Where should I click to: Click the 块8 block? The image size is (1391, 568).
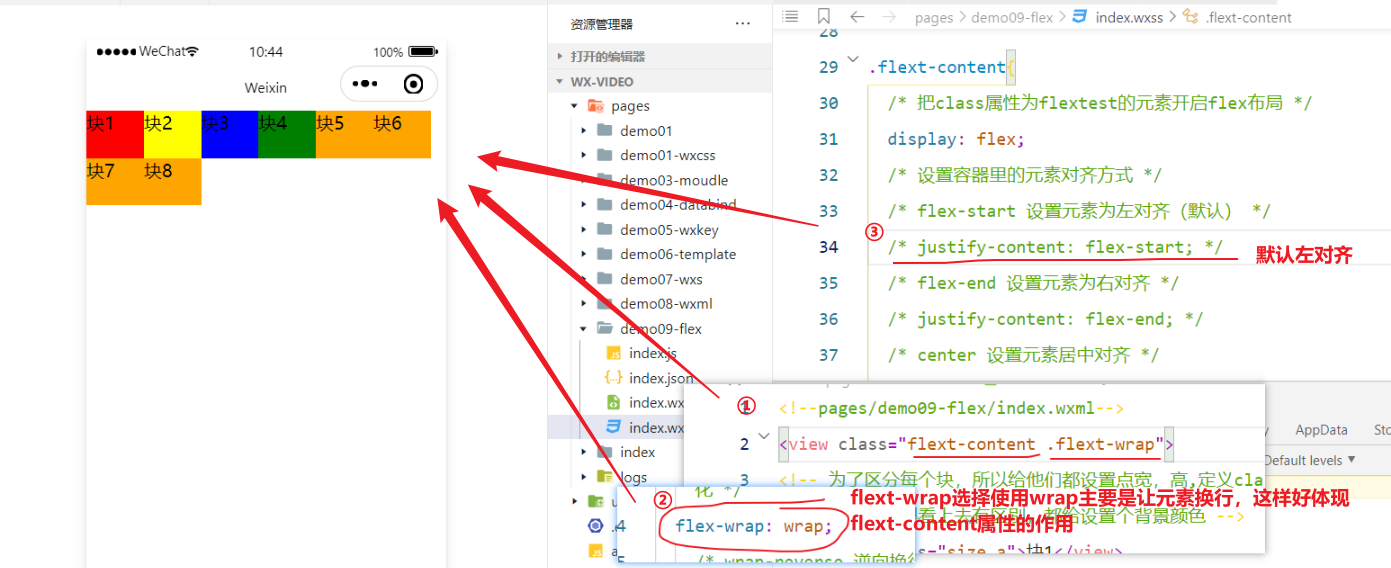tap(173, 181)
